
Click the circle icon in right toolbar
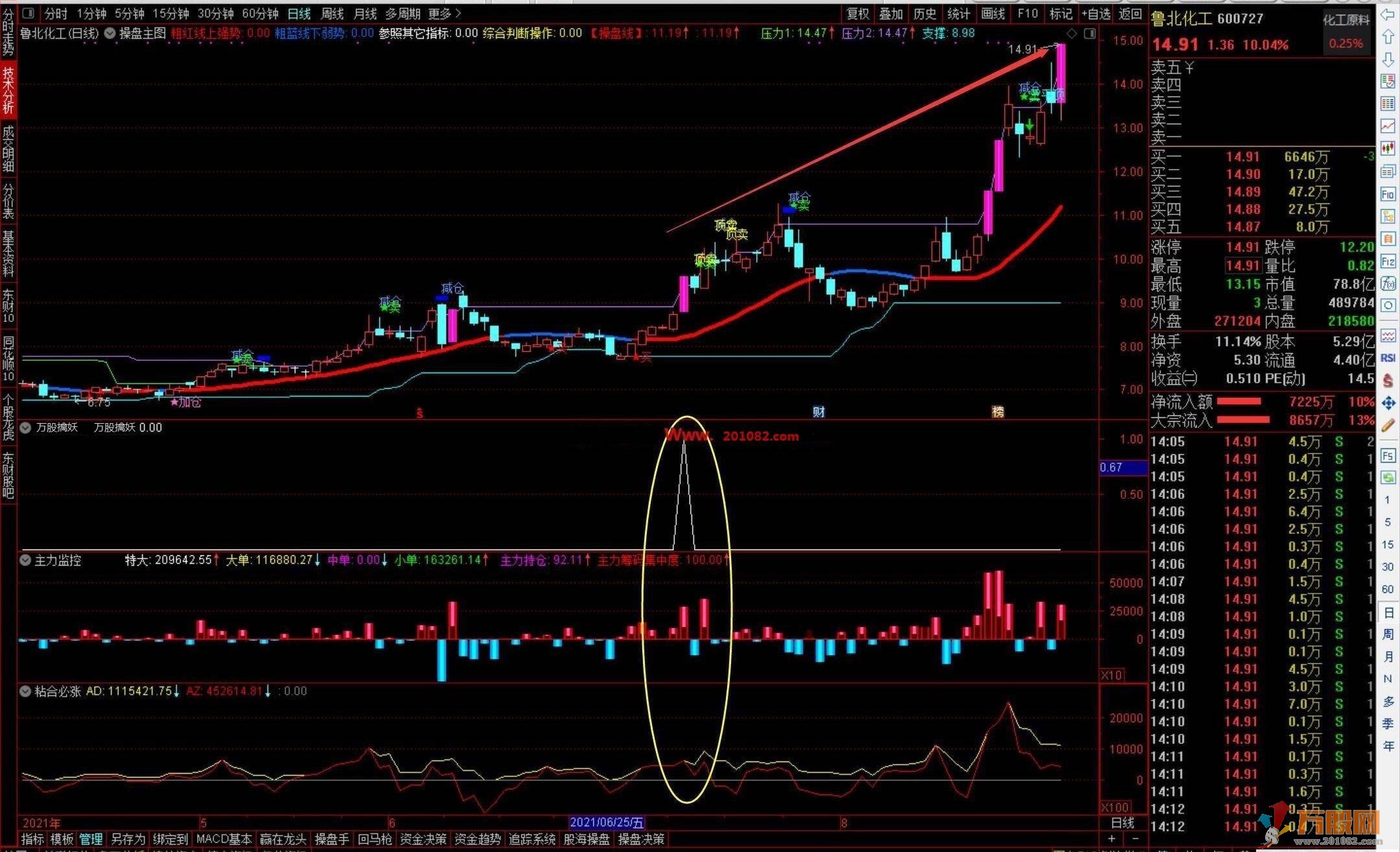pos(1388,305)
